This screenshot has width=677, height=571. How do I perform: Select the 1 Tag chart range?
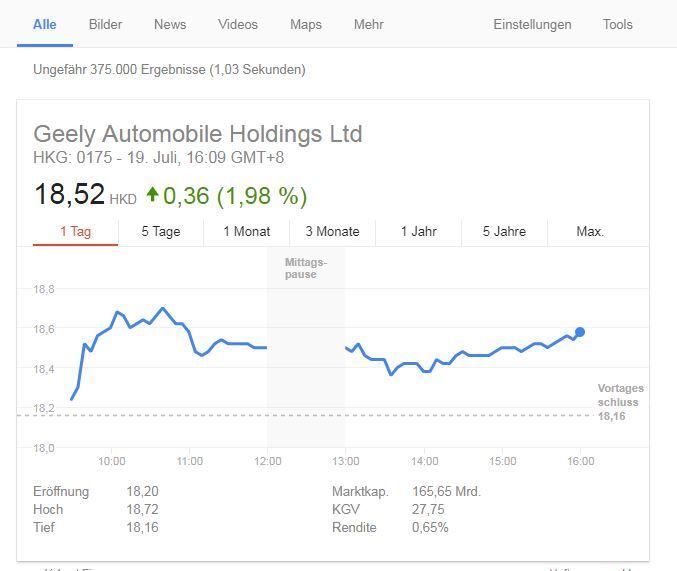[x=75, y=232]
